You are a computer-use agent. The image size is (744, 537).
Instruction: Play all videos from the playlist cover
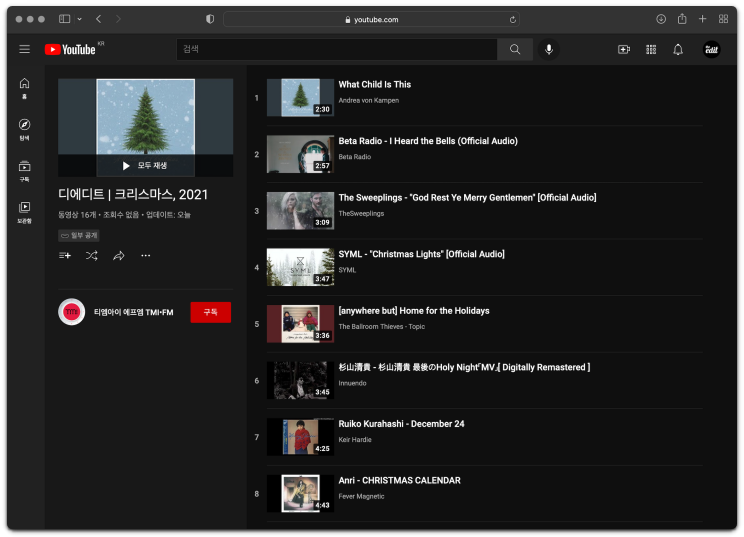(x=145, y=166)
